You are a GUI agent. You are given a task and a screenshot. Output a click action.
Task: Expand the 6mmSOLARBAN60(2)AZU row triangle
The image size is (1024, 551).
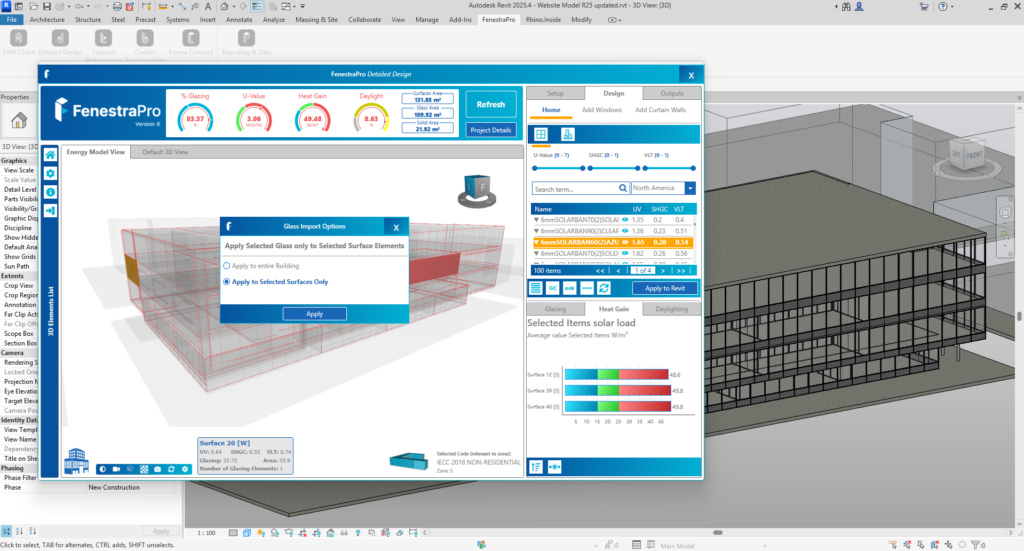pyautogui.click(x=536, y=242)
